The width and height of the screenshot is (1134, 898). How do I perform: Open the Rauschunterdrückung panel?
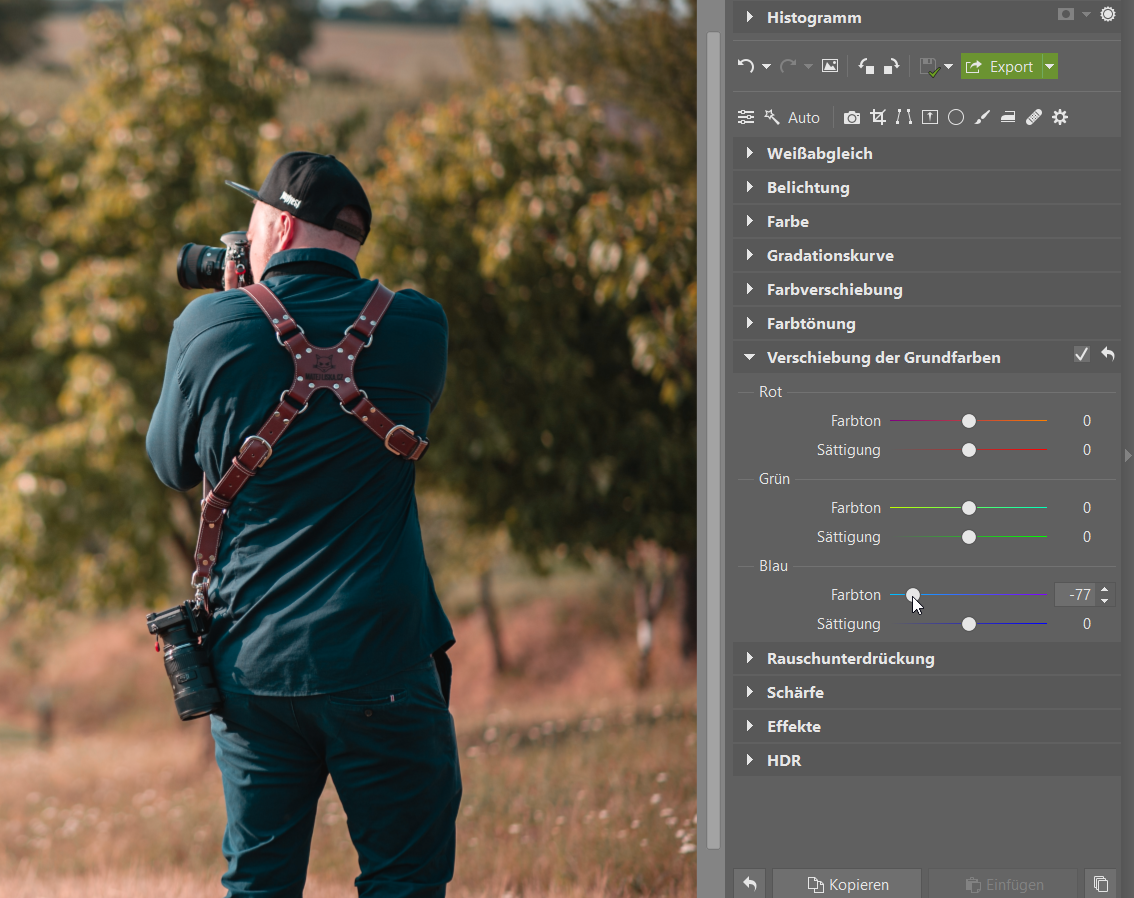click(x=850, y=658)
